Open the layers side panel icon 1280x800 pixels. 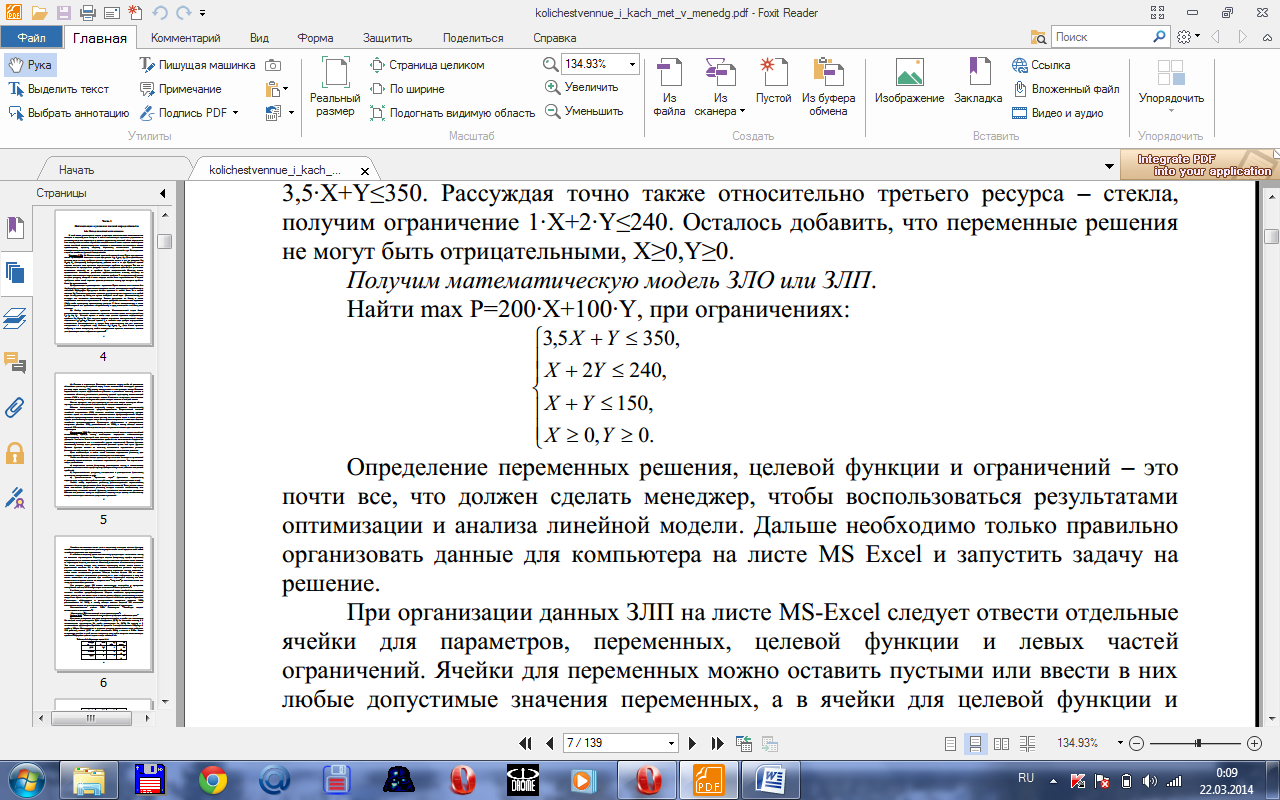click(15, 319)
